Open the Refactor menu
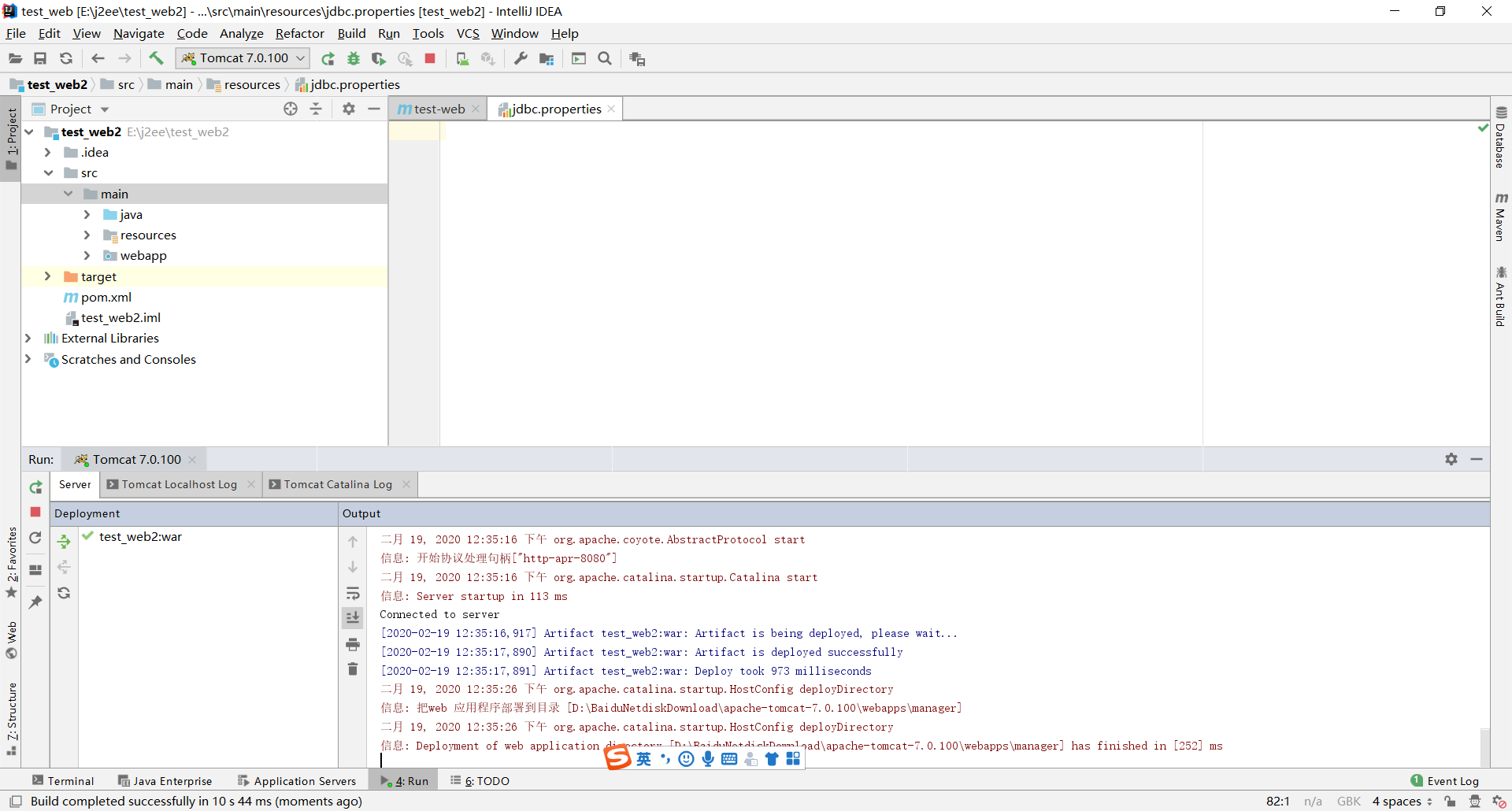The image size is (1512, 811). coord(299,33)
